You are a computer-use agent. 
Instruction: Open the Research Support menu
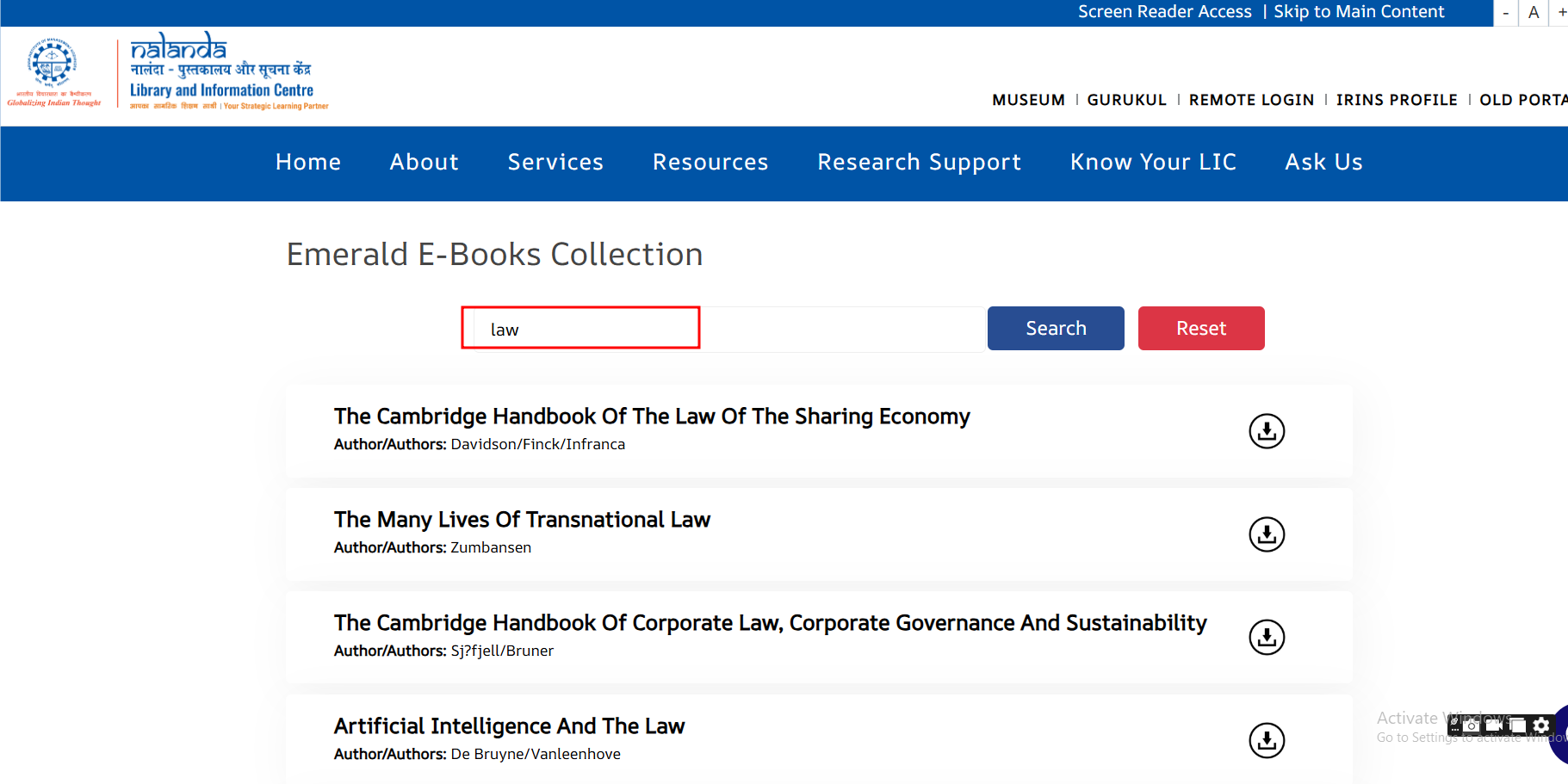[x=919, y=163]
